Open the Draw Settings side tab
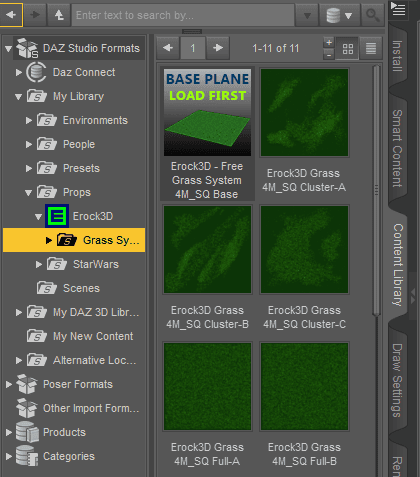 [x=397, y=381]
